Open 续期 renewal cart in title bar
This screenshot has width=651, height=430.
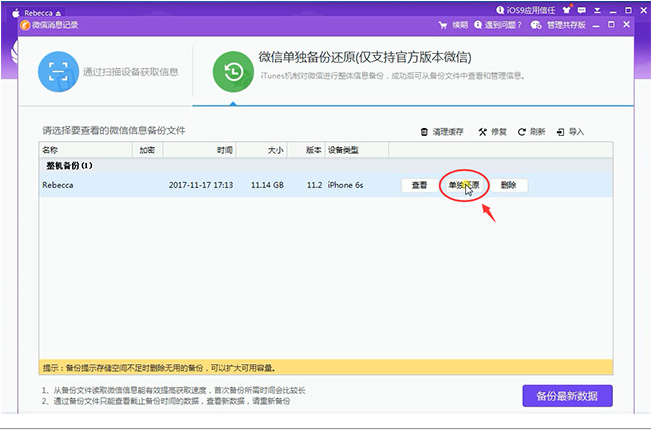[x=454, y=24]
